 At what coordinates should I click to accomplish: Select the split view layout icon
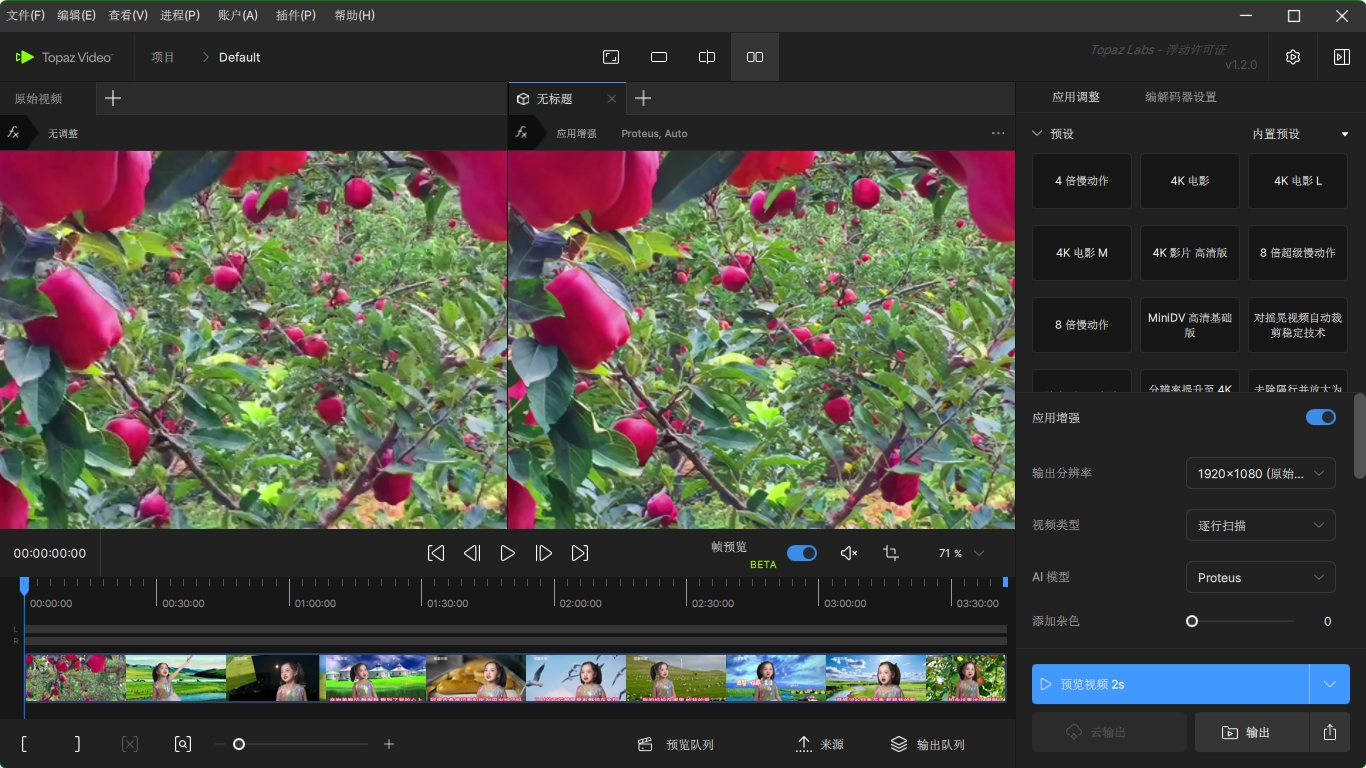click(x=707, y=57)
